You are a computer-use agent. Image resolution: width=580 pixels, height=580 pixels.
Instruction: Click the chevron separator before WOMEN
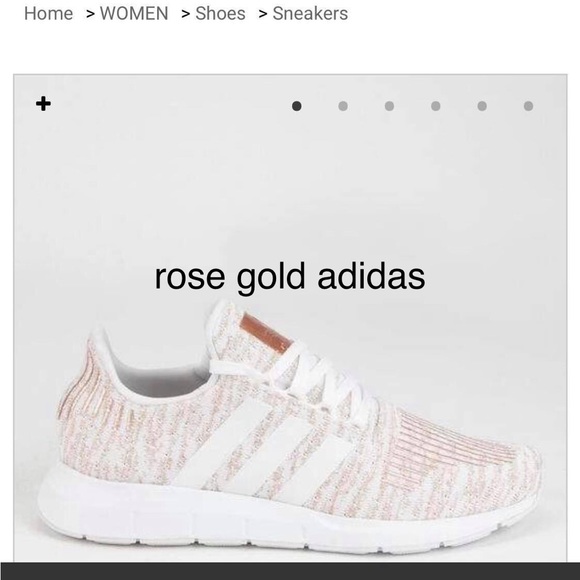(x=90, y=14)
